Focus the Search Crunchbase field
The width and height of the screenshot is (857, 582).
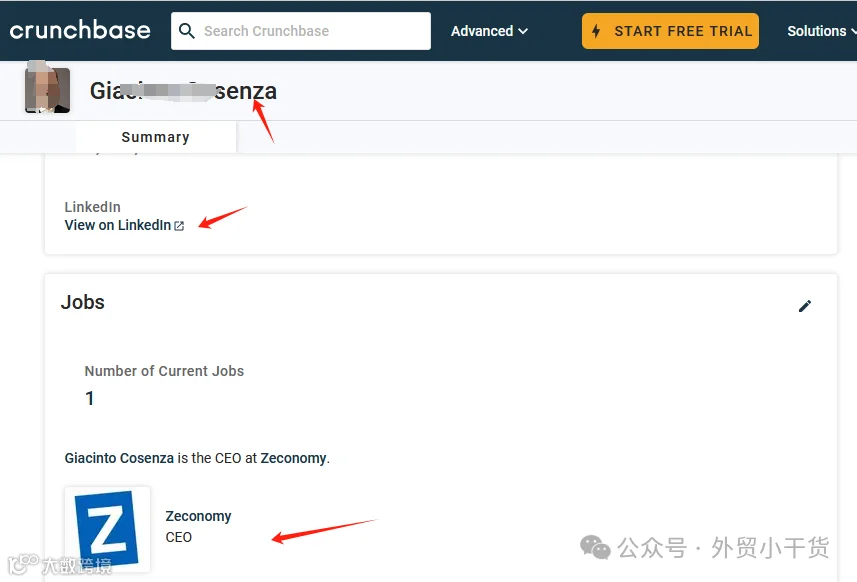click(301, 31)
